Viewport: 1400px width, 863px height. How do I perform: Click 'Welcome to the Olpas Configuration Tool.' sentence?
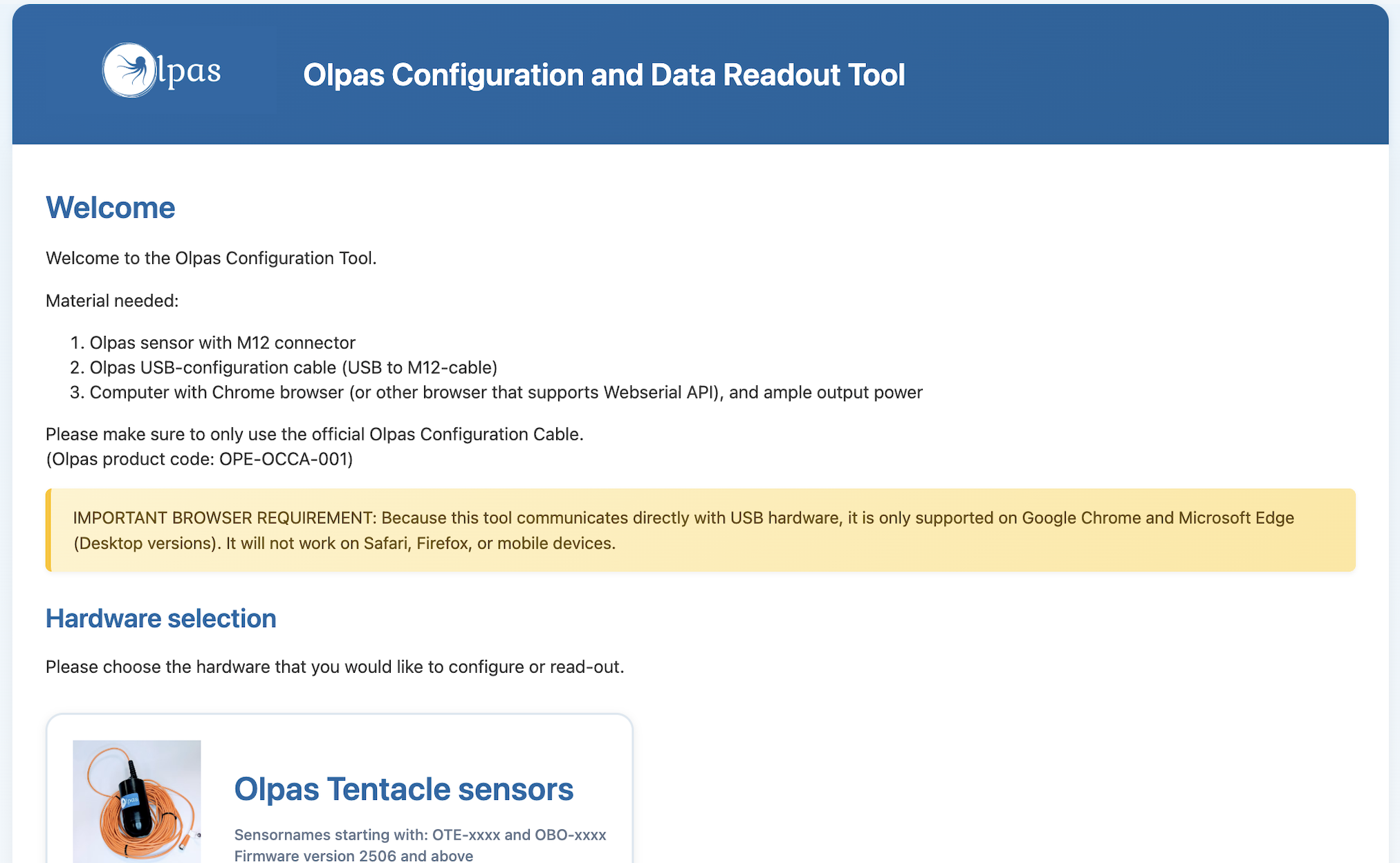(x=211, y=258)
